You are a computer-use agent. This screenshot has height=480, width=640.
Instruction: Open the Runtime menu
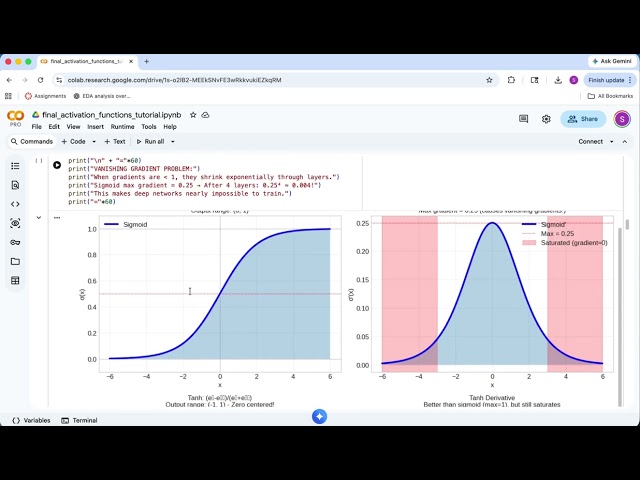coord(122,127)
